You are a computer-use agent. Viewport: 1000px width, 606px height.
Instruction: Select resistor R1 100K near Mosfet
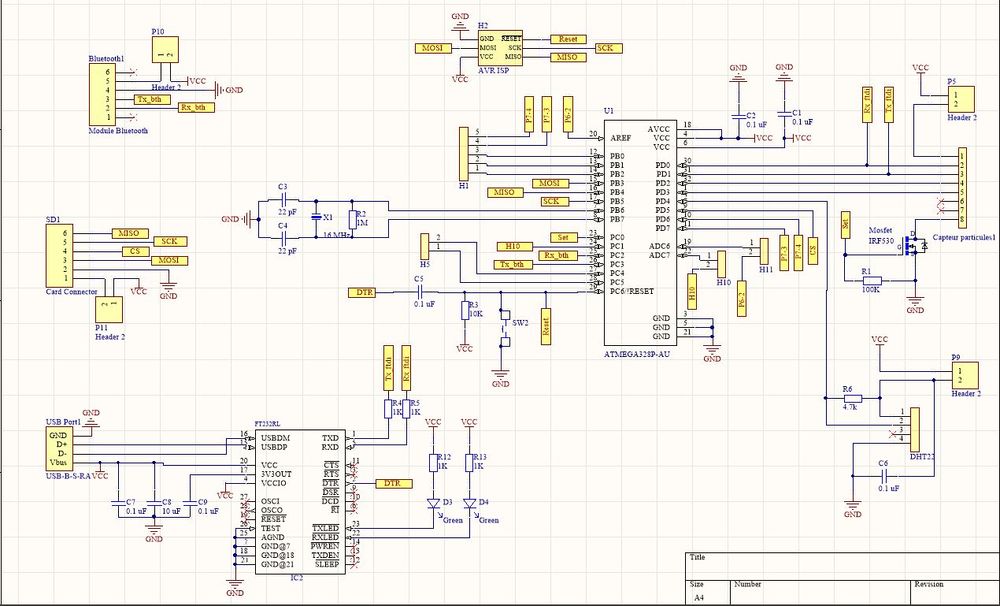(x=871, y=280)
